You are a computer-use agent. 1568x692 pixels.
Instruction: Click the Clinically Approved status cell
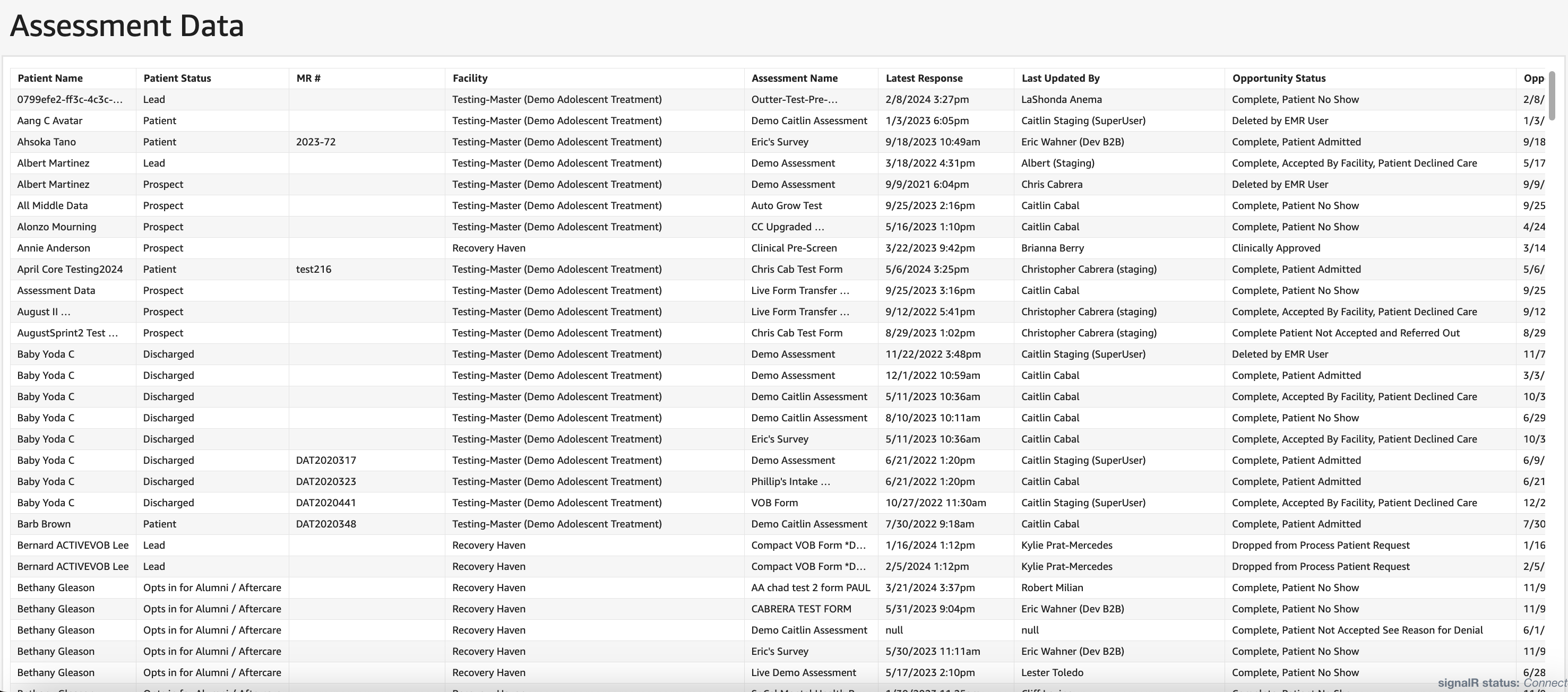[1275, 248]
